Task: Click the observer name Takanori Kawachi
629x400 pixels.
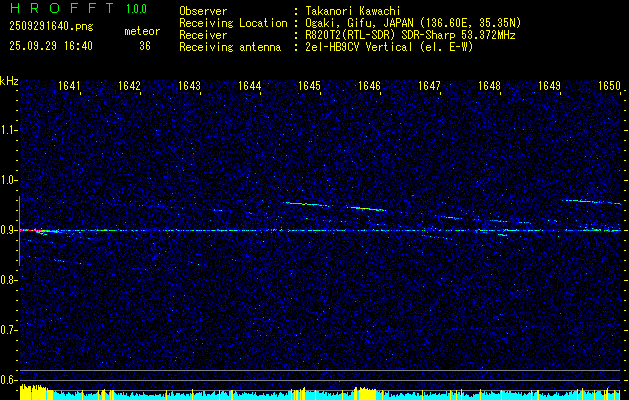Action: click(x=352, y=11)
